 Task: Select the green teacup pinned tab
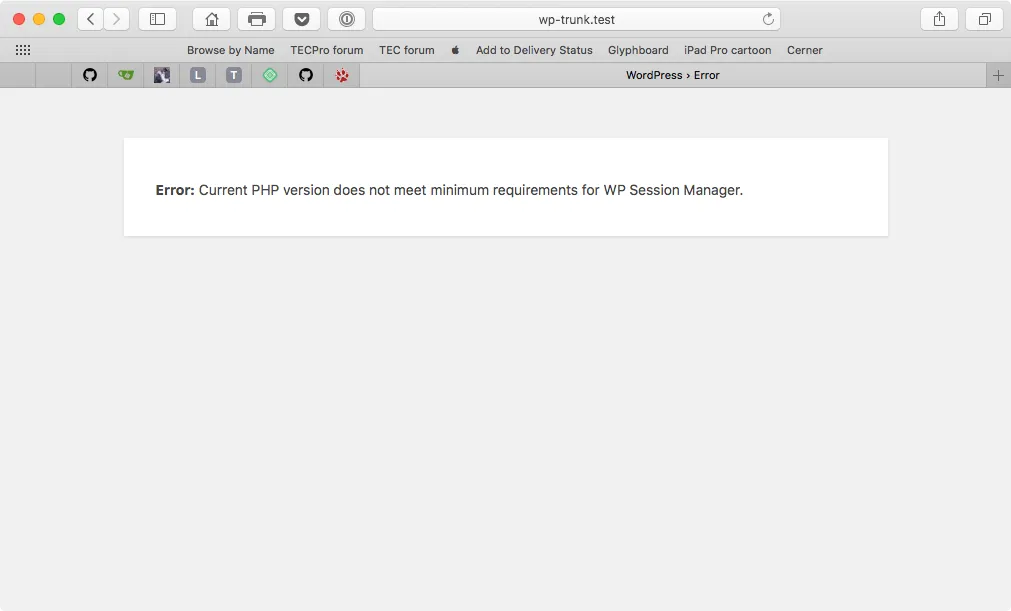tap(125, 75)
